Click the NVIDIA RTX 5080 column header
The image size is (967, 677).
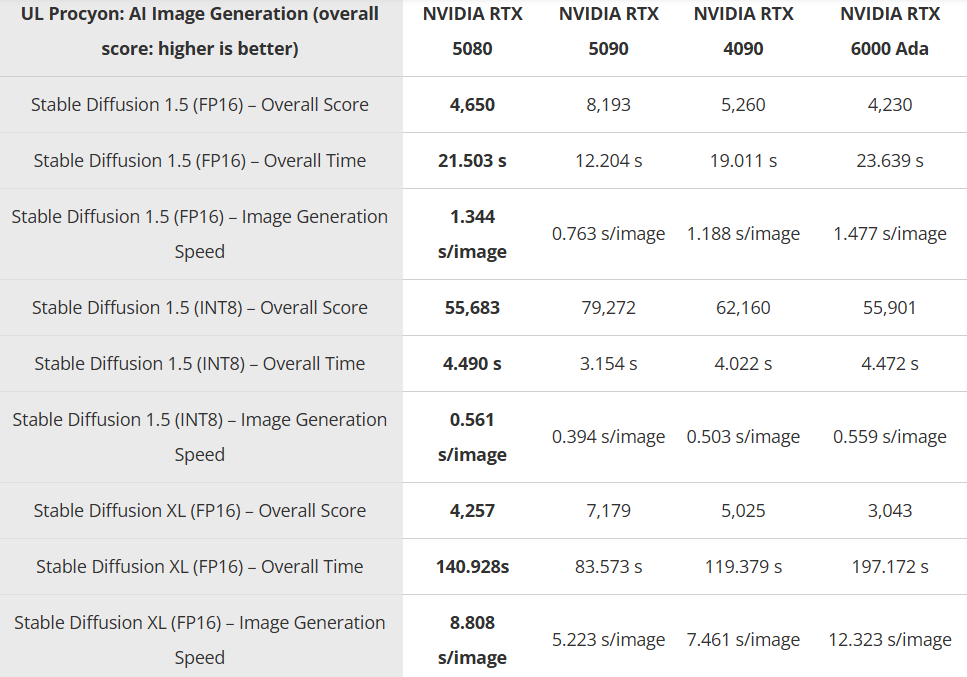472,31
